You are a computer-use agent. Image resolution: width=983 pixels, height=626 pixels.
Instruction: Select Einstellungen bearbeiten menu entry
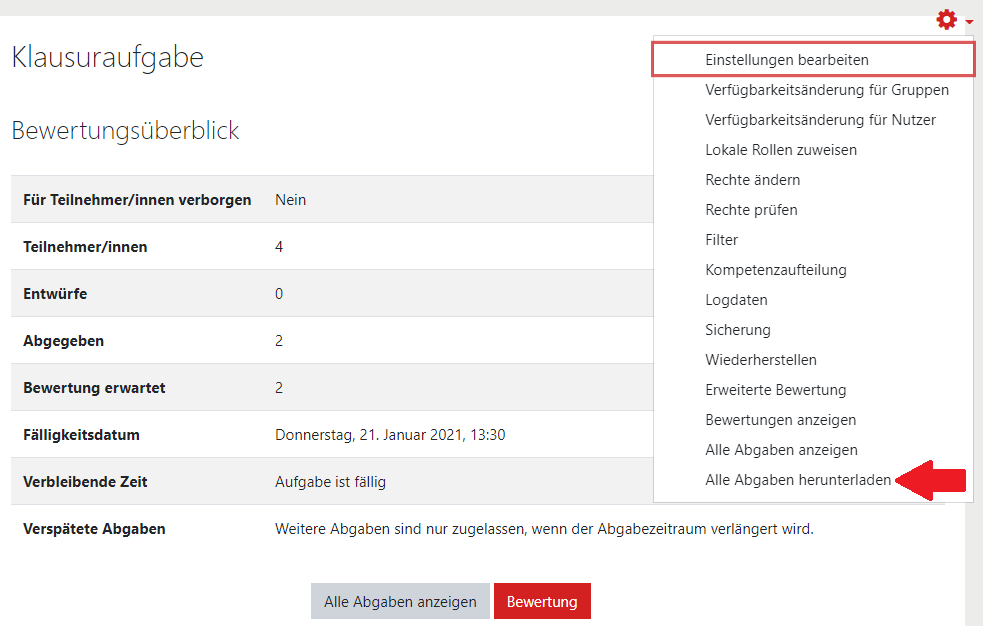click(814, 60)
